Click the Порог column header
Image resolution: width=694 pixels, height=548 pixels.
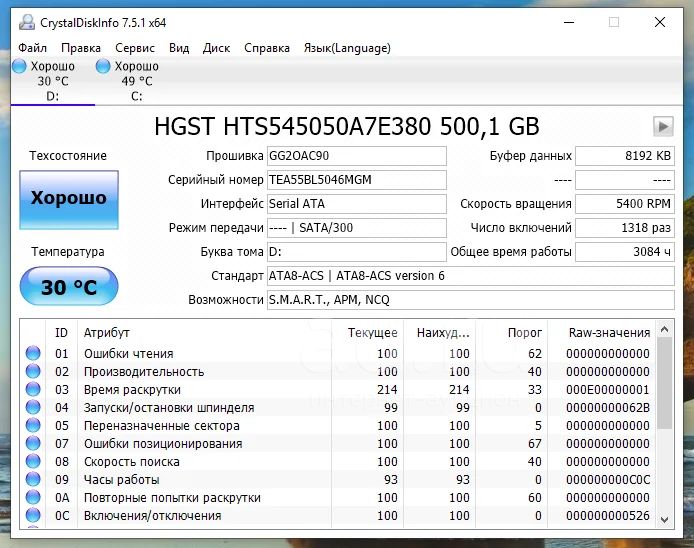coord(511,332)
